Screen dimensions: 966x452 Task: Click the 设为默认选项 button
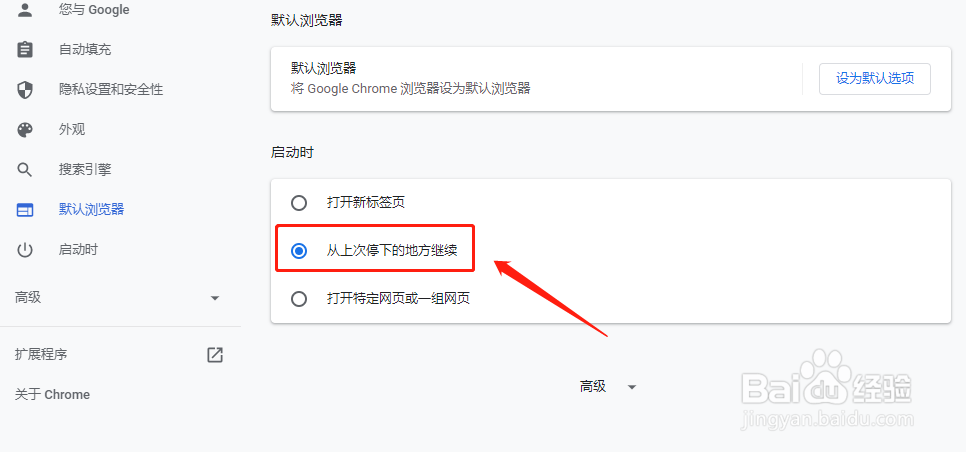point(874,79)
